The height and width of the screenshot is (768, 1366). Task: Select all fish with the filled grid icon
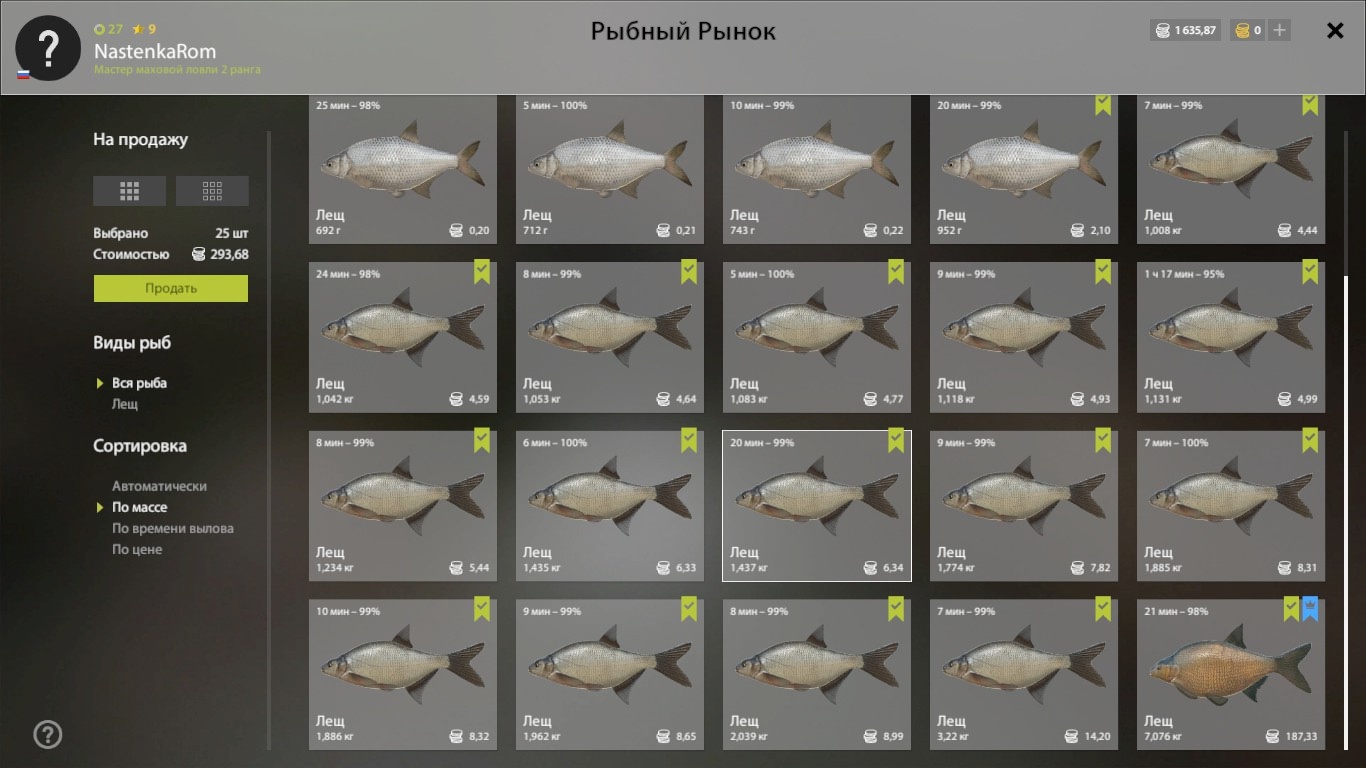[x=130, y=190]
